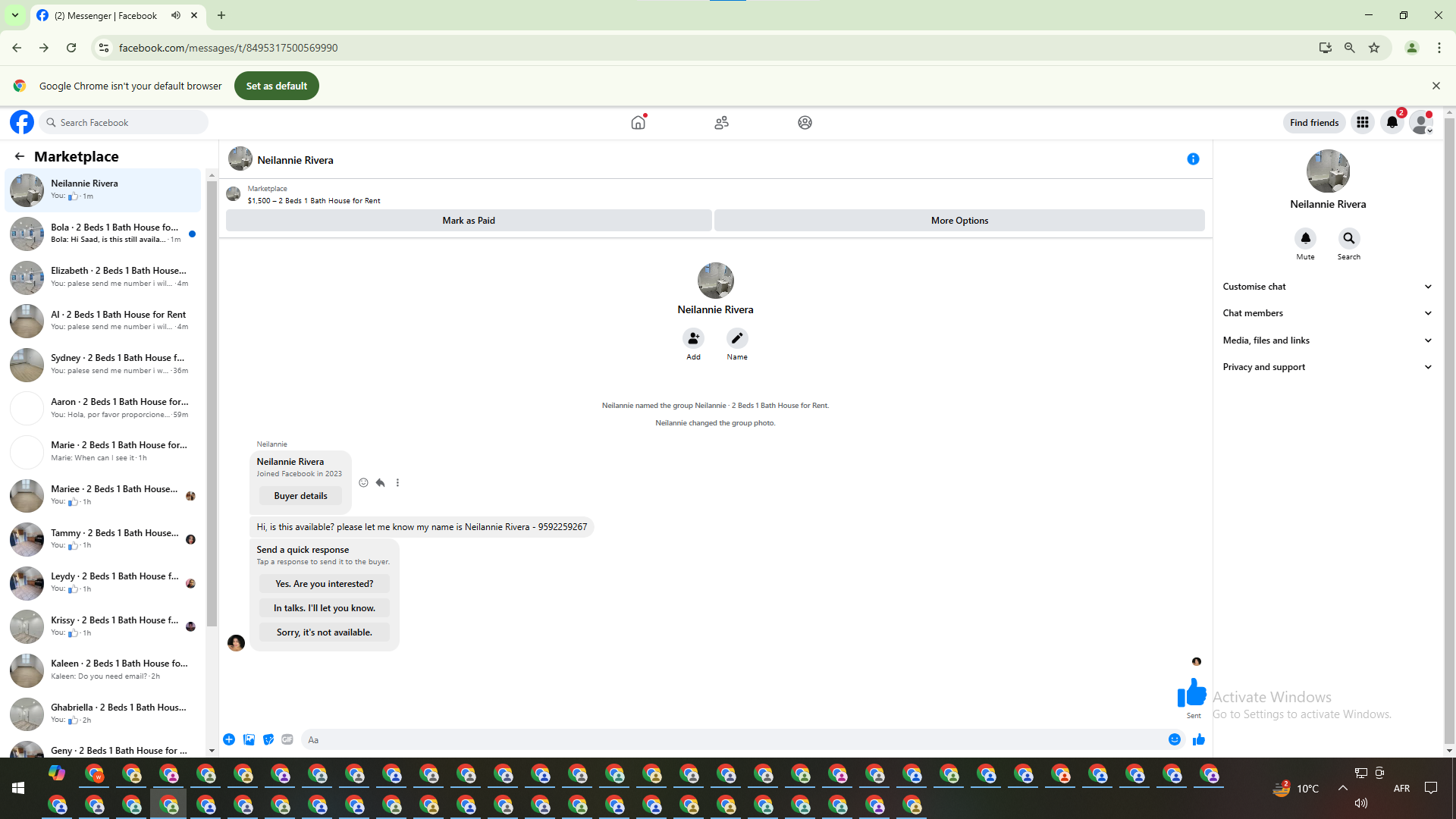Send 'Yes. Are you interested?' quick response
The height and width of the screenshot is (819, 1456).
(x=324, y=584)
